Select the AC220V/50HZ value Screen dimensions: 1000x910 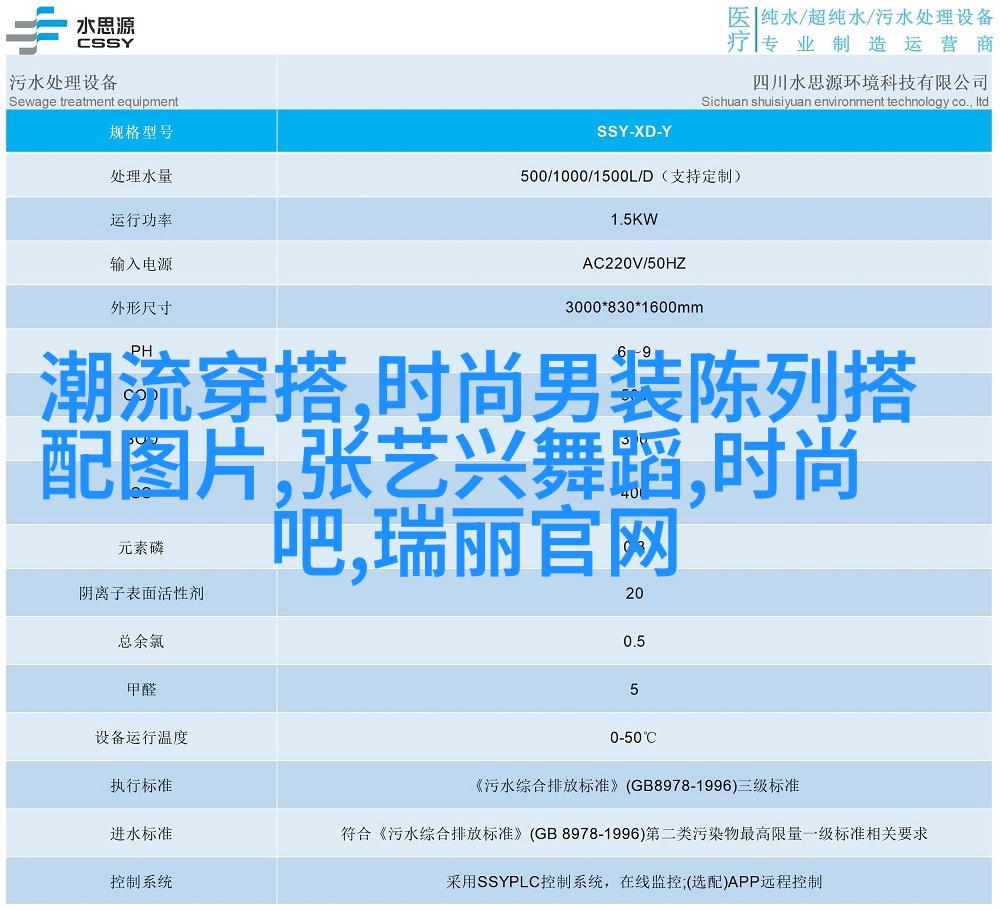(x=634, y=263)
